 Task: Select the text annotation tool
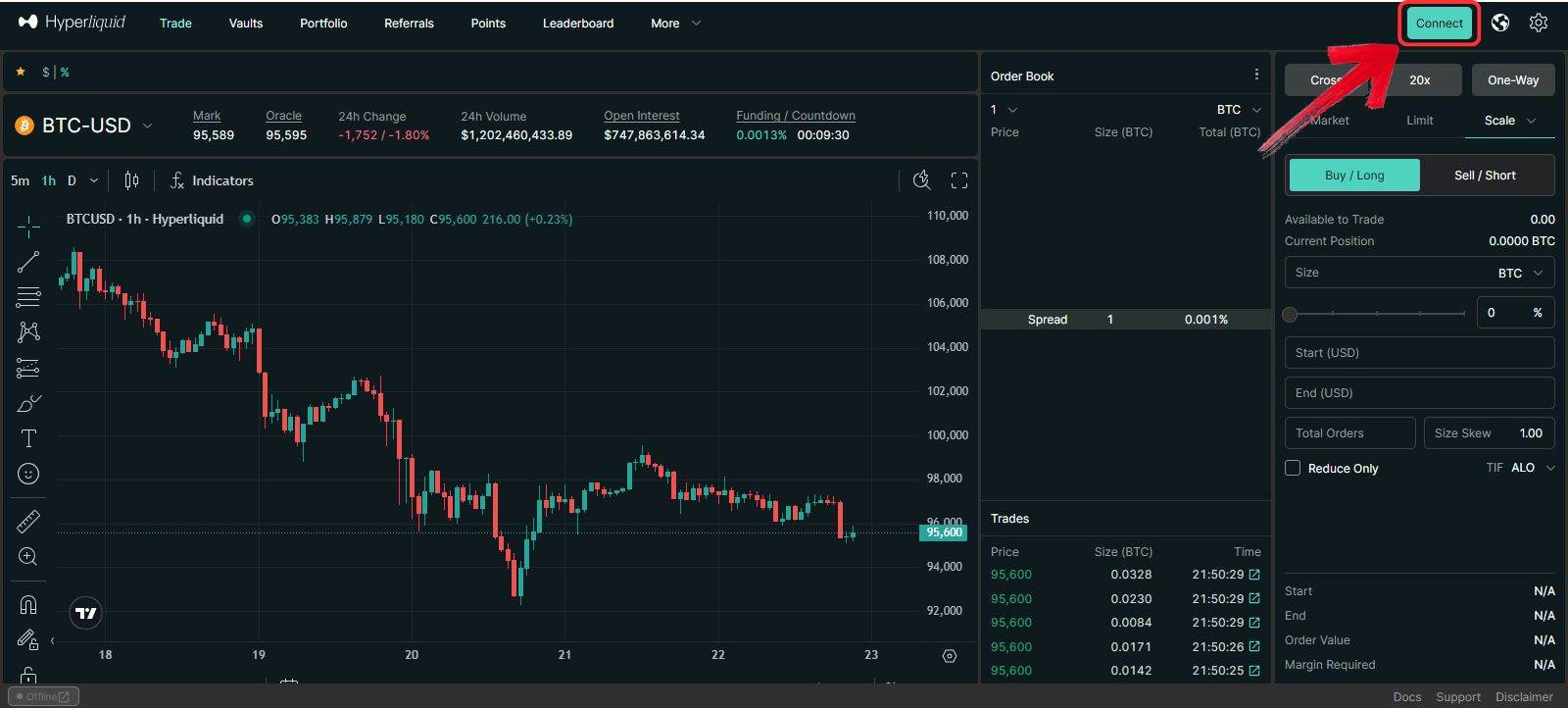(x=28, y=438)
